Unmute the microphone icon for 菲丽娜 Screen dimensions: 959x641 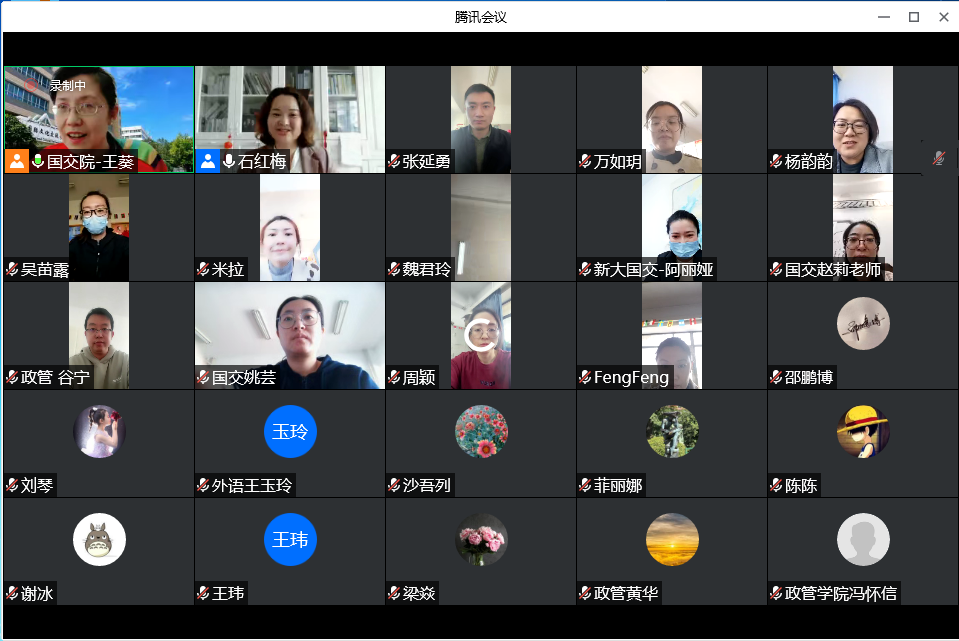pos(585,486)
